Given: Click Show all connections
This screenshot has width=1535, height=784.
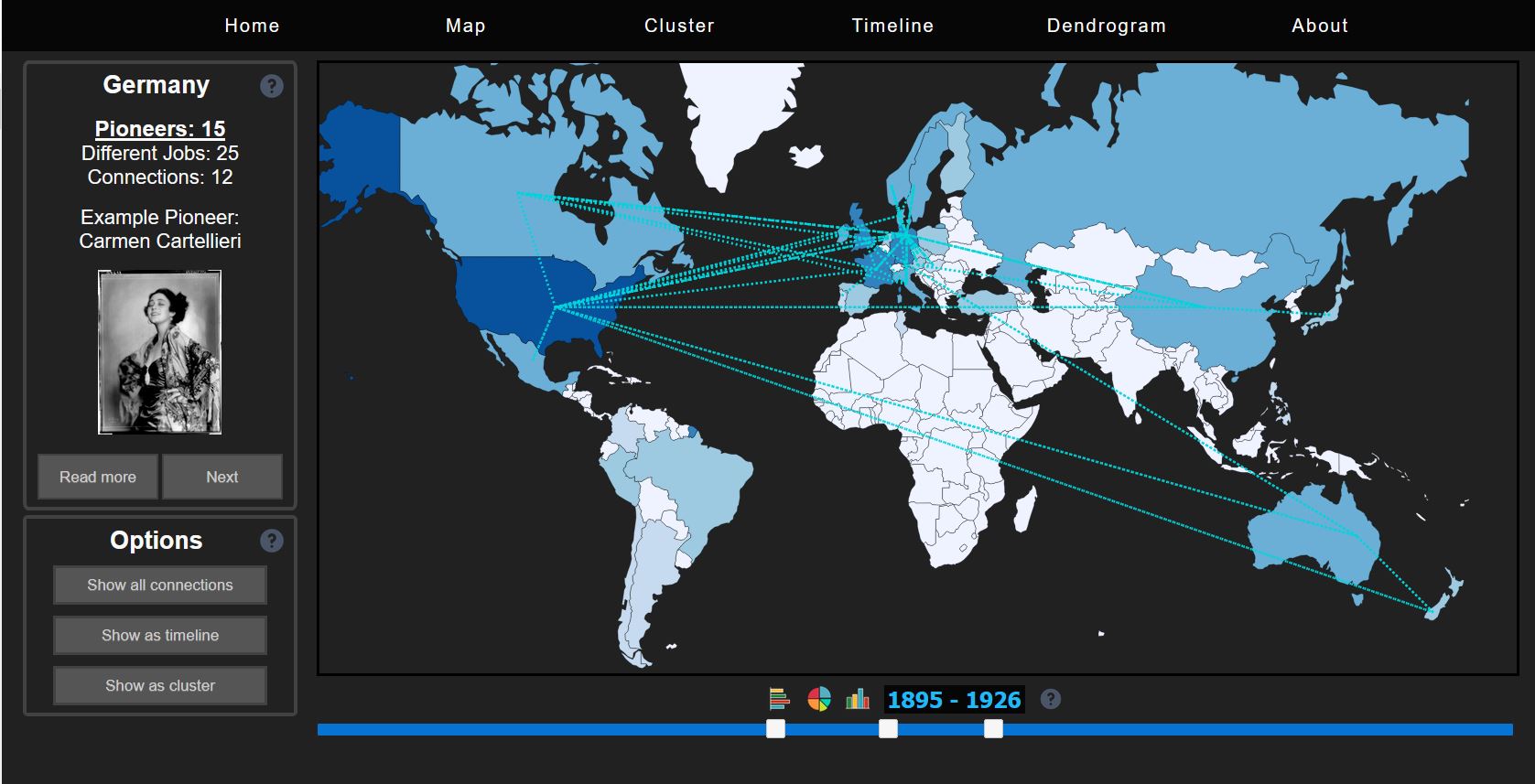Looking at the screenshot, I should pos(160,585).
